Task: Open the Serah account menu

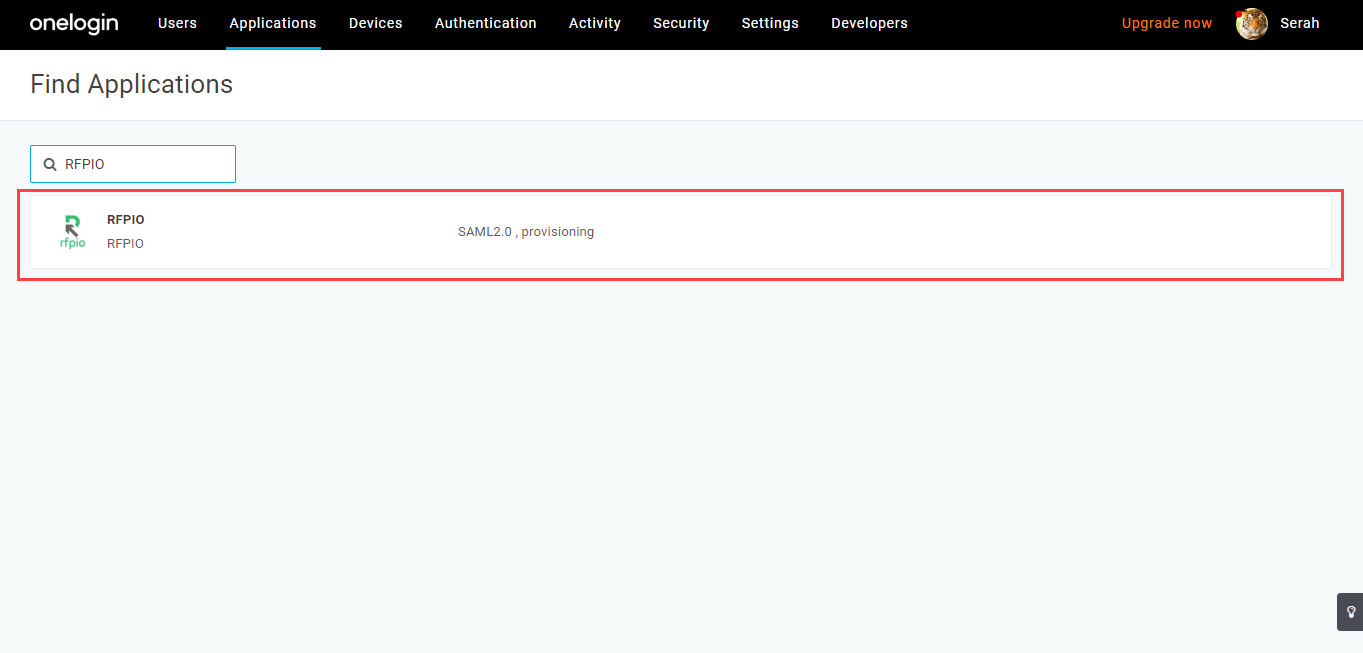Action: (1300, 23)
